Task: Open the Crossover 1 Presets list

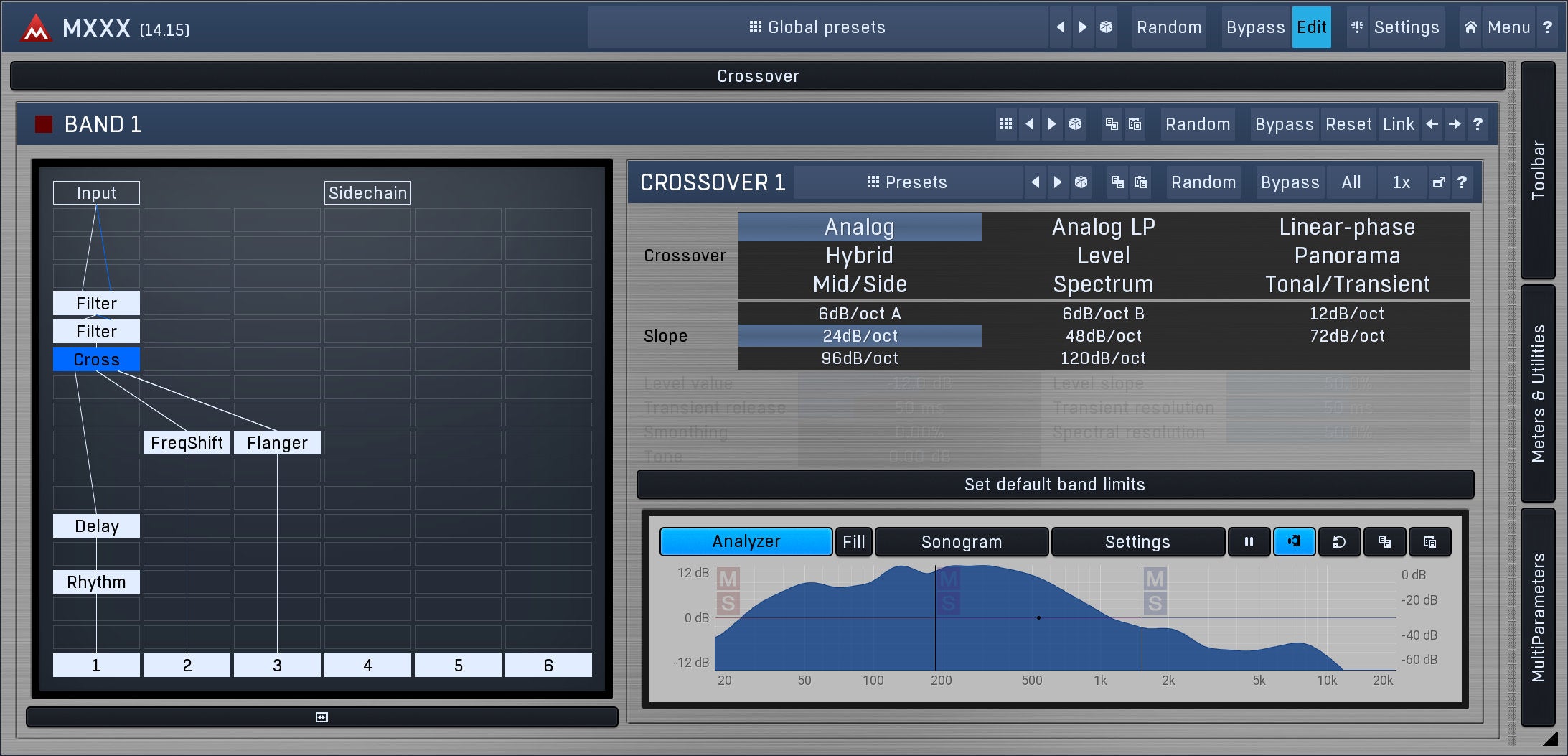Action: click(907, 182)
